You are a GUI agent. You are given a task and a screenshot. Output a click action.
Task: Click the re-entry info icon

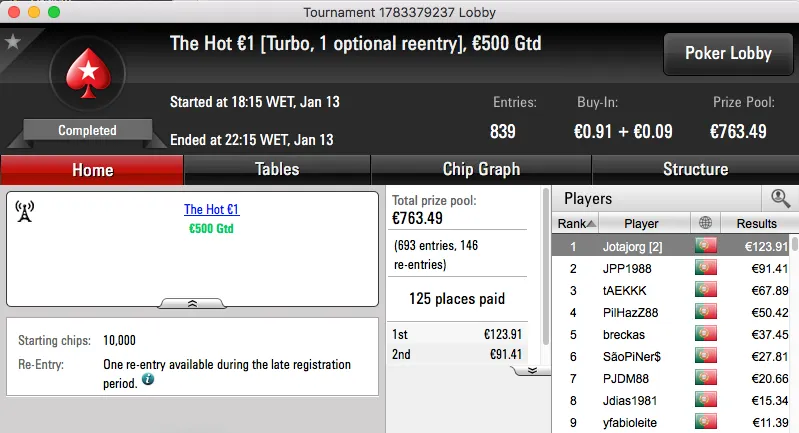click(148, 380)
